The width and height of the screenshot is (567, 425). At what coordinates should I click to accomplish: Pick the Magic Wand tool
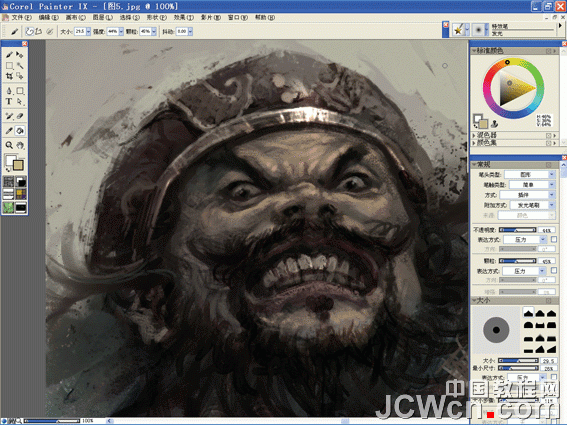[20, 65]
